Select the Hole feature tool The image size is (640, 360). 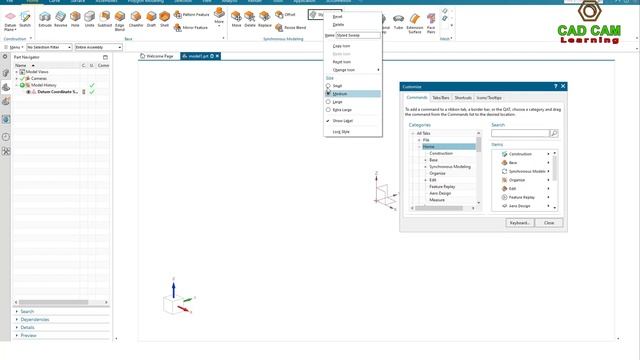(x=75, y=20)
